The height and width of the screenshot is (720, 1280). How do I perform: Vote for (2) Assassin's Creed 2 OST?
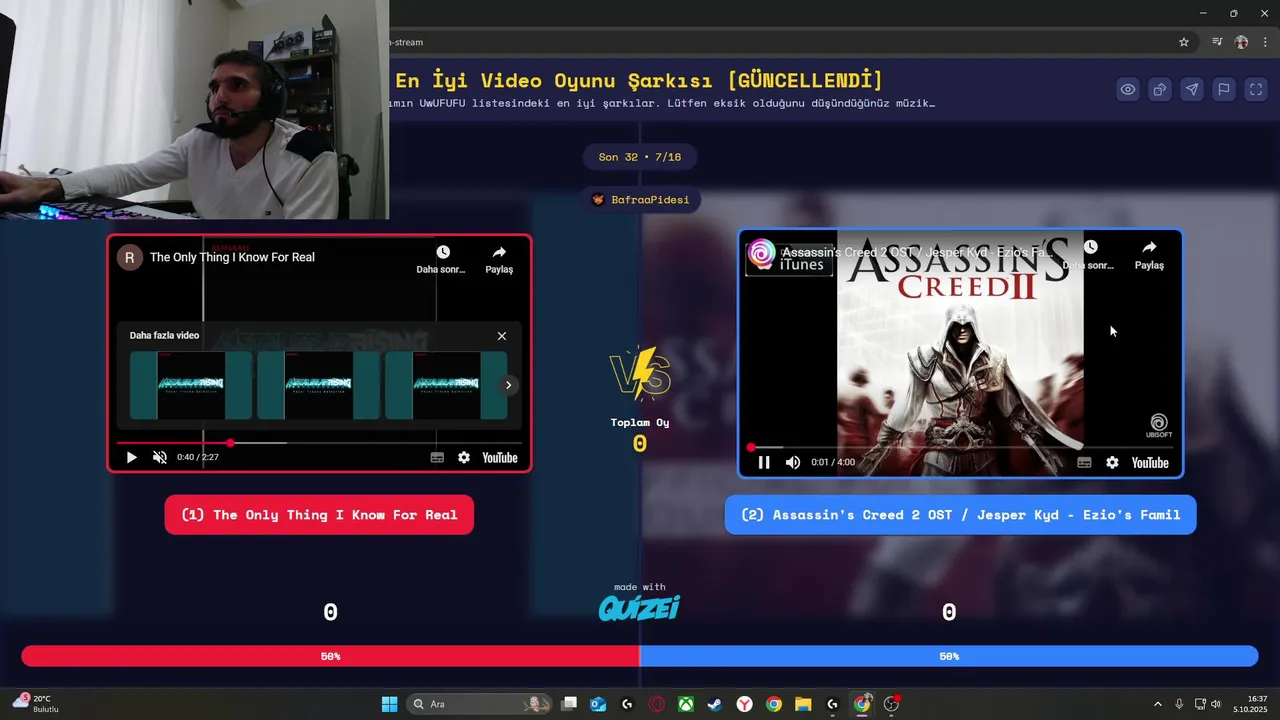point(960,515)
